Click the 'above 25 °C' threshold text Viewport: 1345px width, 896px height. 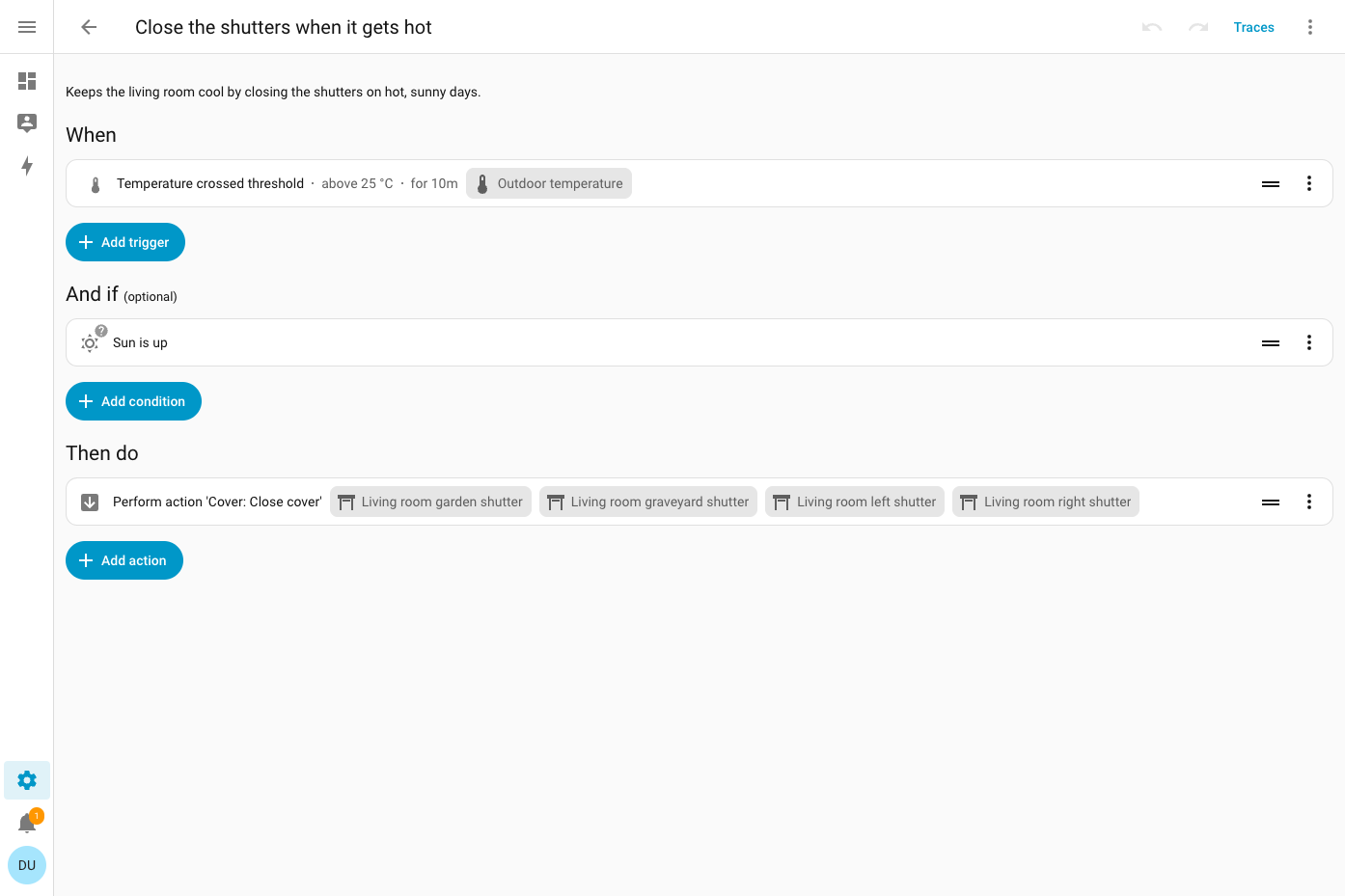point(357,183)
